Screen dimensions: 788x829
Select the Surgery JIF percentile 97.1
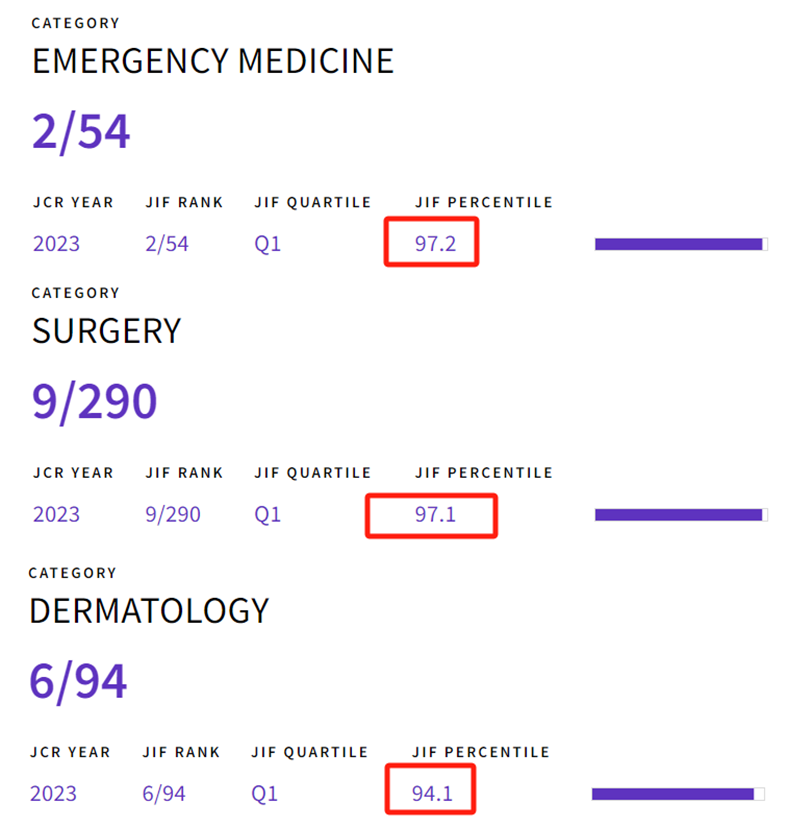pos(435,514)
